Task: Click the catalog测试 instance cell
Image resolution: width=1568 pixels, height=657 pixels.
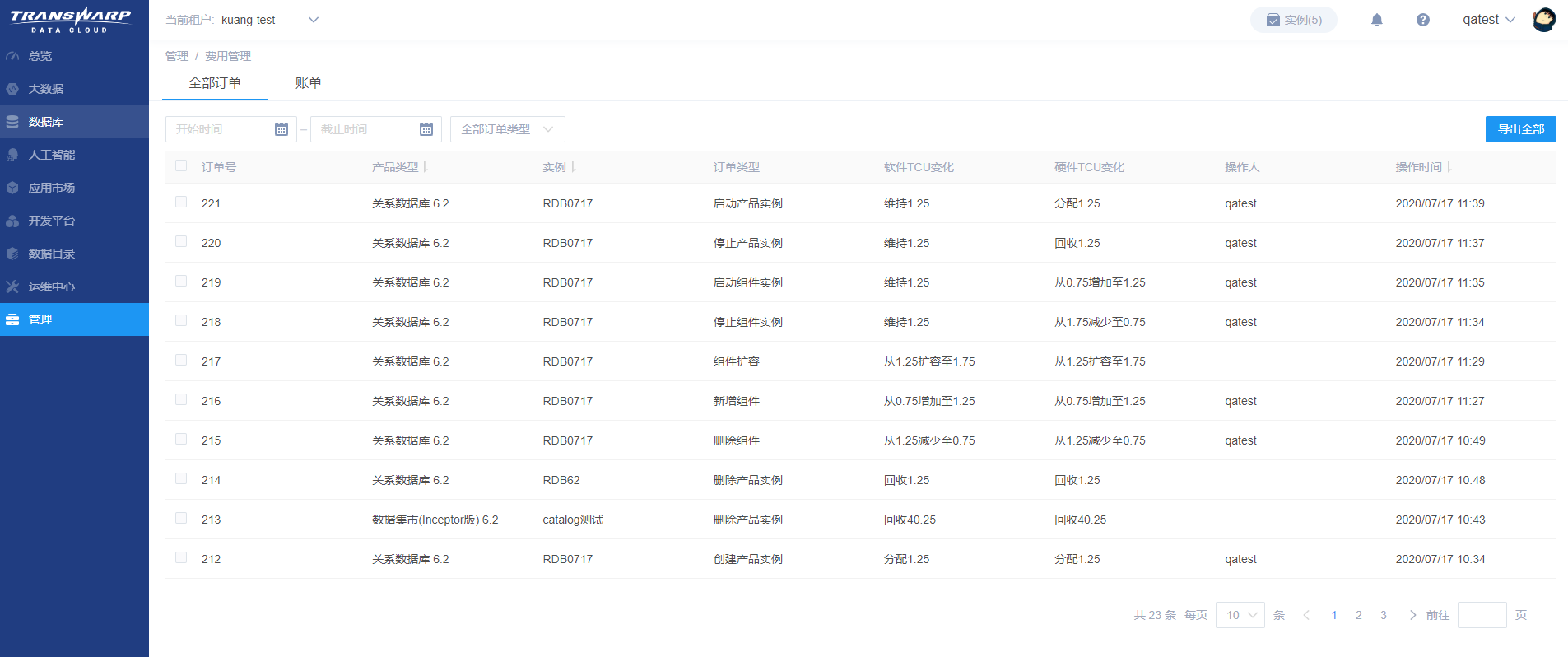Action: click(x=573, y=520)
